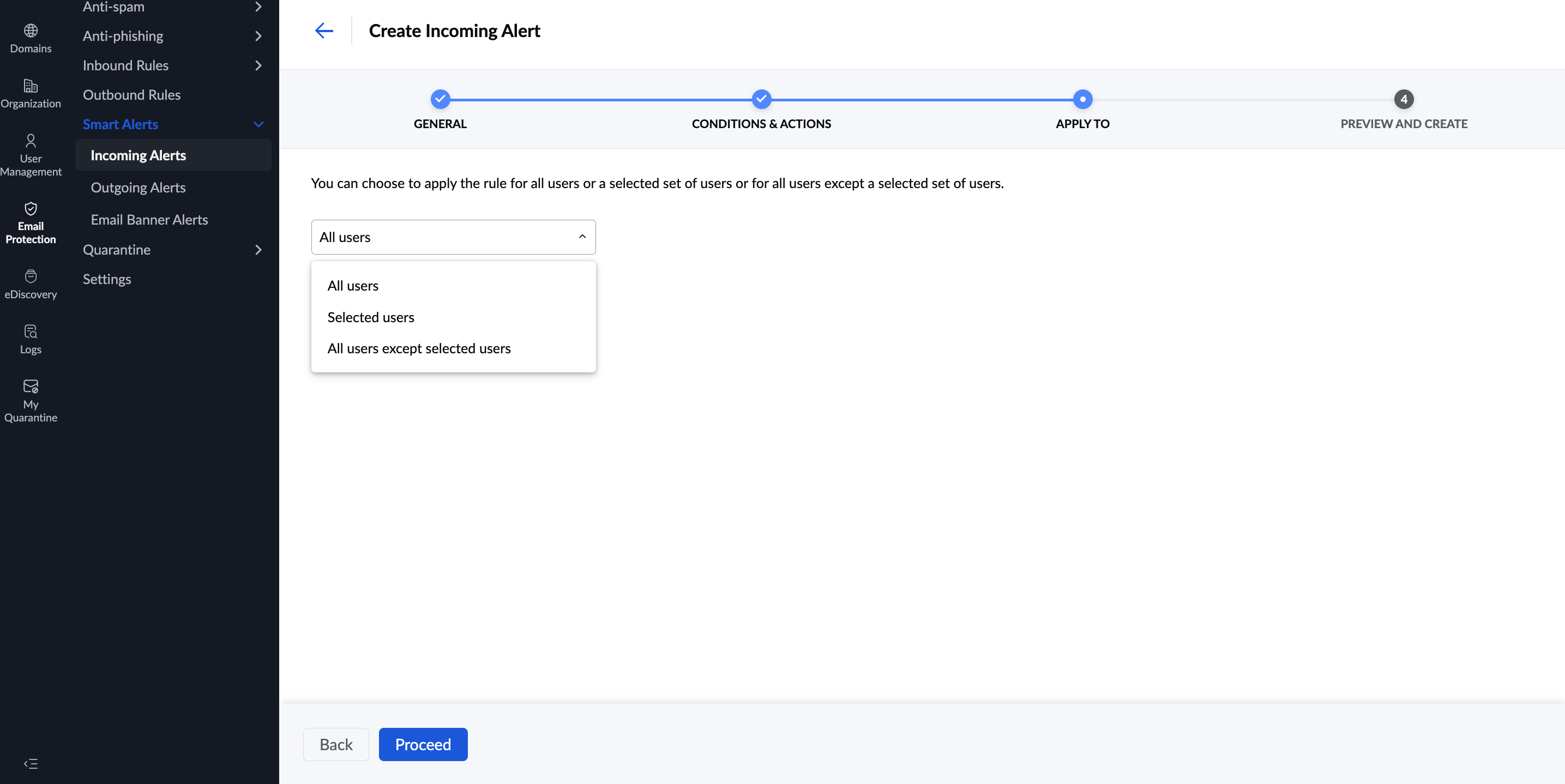Select the Email Protection shield icon
The height and width of the screenshot is (784, 1565).
pos(31,209)
